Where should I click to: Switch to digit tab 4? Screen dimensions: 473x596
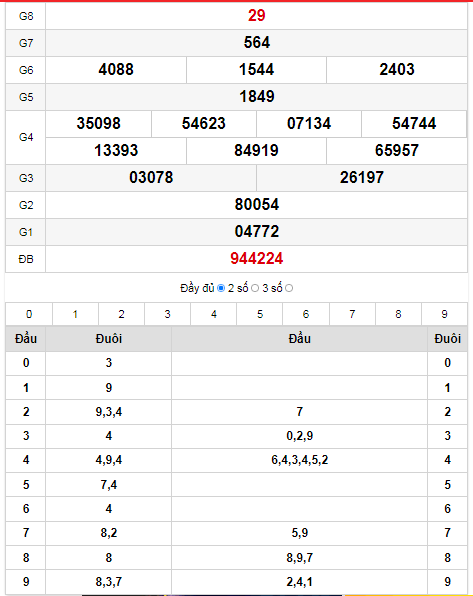(214, 314)
